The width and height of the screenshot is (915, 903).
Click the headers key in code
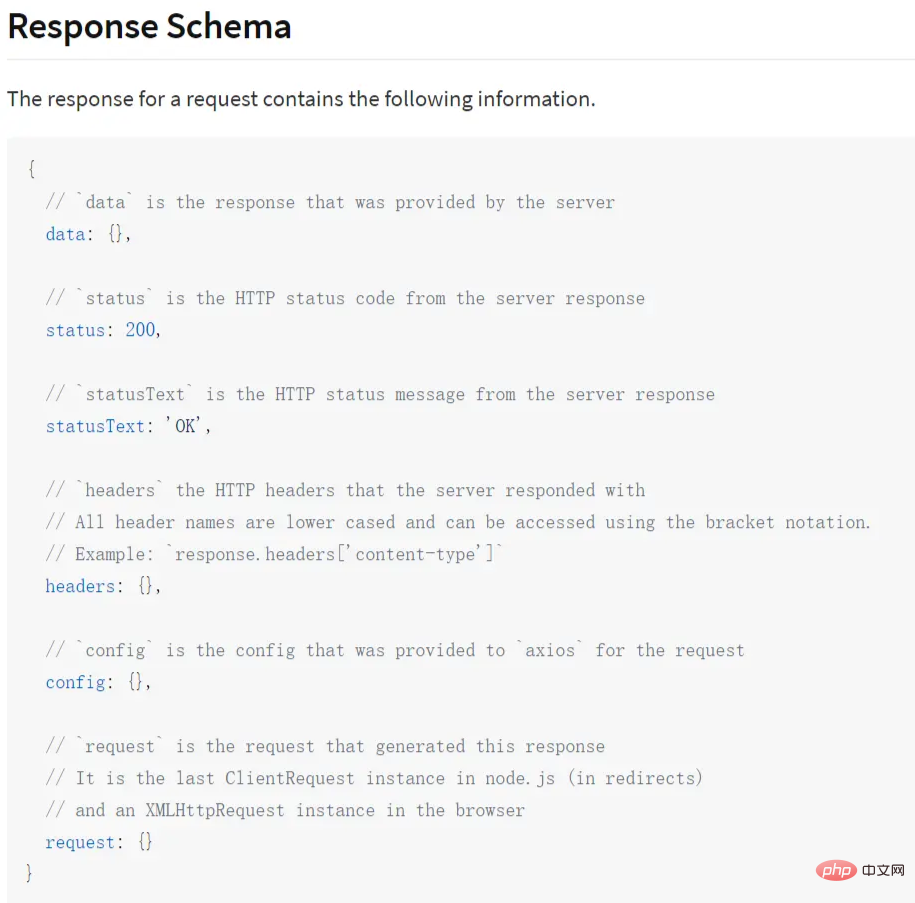tap(80, 586)
